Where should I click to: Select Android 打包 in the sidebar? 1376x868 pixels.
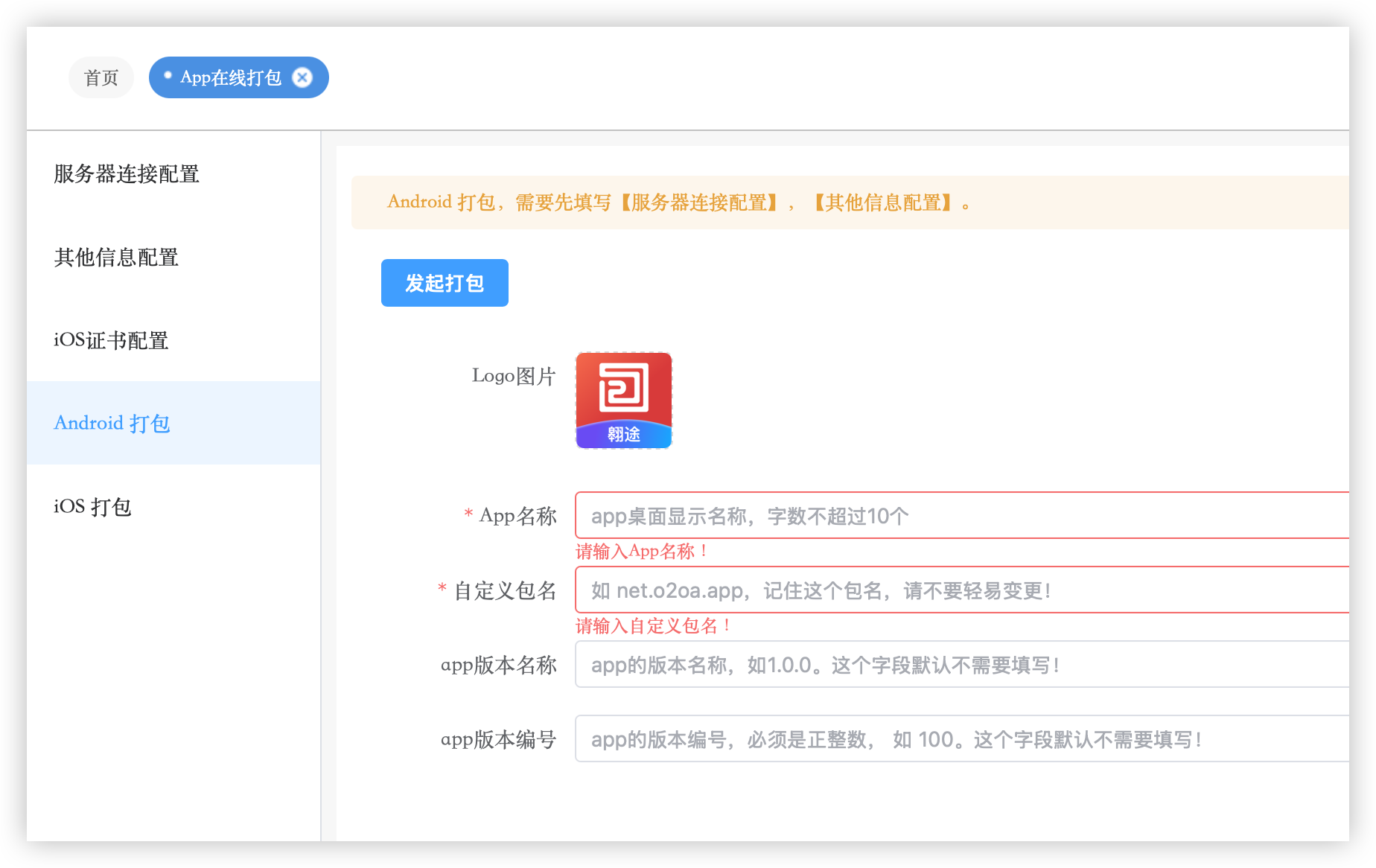pyautogui.click(x=112, y=423)
